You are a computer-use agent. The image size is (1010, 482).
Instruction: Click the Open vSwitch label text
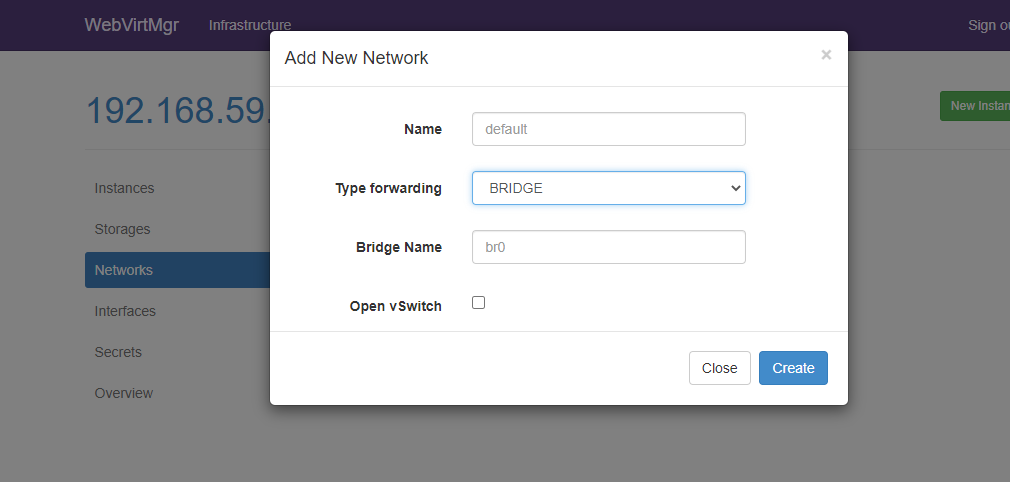click(395, 306)
